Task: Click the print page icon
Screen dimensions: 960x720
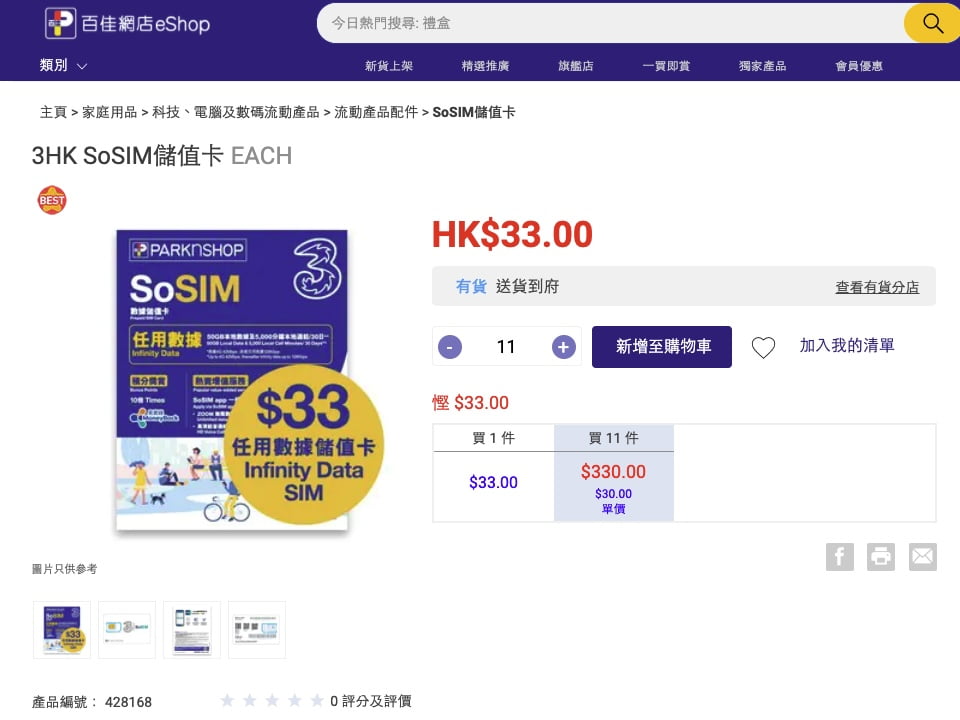Action: (x=881, y=557)
